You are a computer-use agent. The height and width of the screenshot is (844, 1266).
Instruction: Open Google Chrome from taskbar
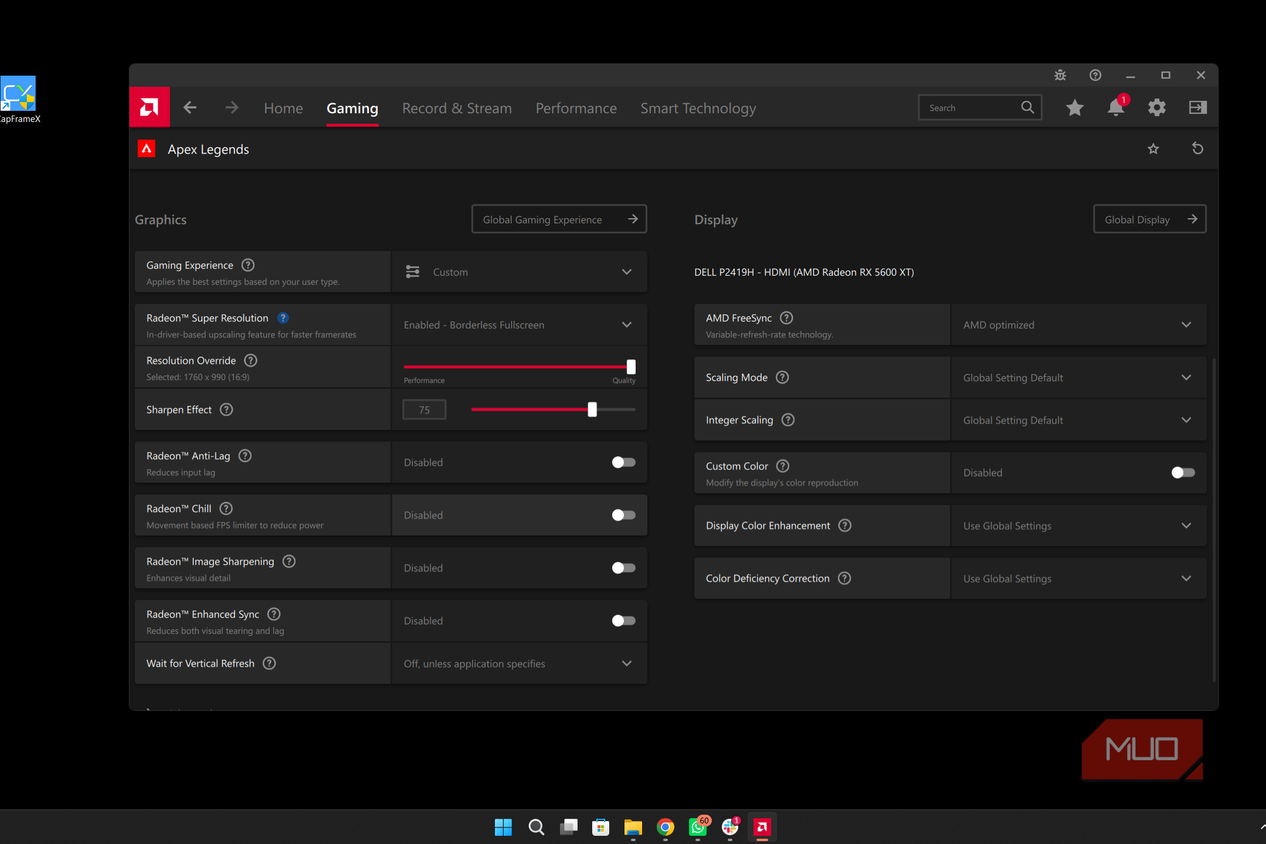(x=665, y=827)
